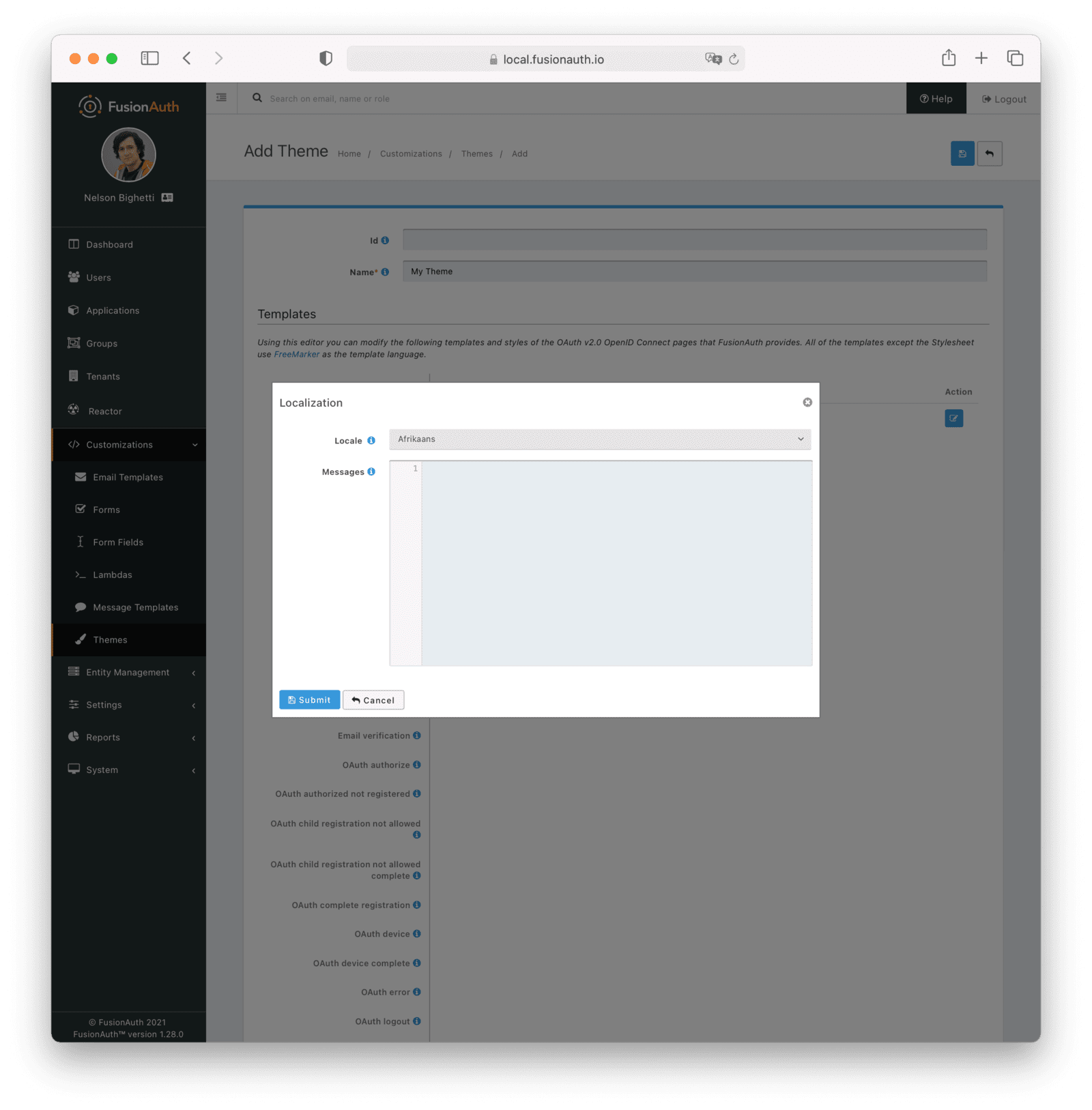The height and width of the screenshot is (1110, 1092).
Task: Open Dashboard in the sidebar
Action: [x=129, y=245]
